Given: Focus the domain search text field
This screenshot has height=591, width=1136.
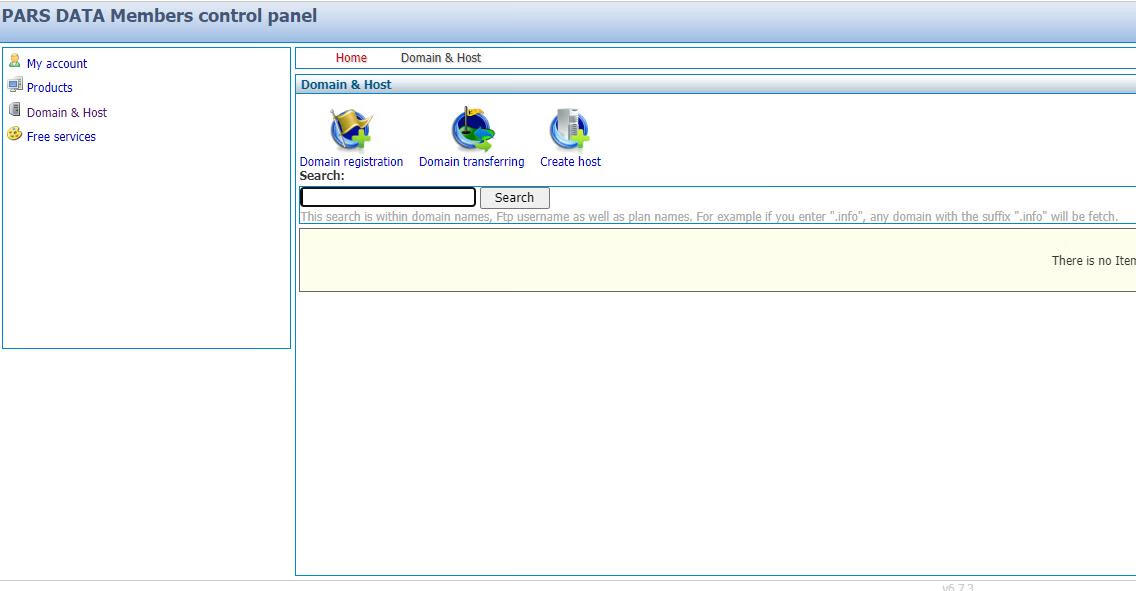Looking at the screenshot, I should (388, 197).
